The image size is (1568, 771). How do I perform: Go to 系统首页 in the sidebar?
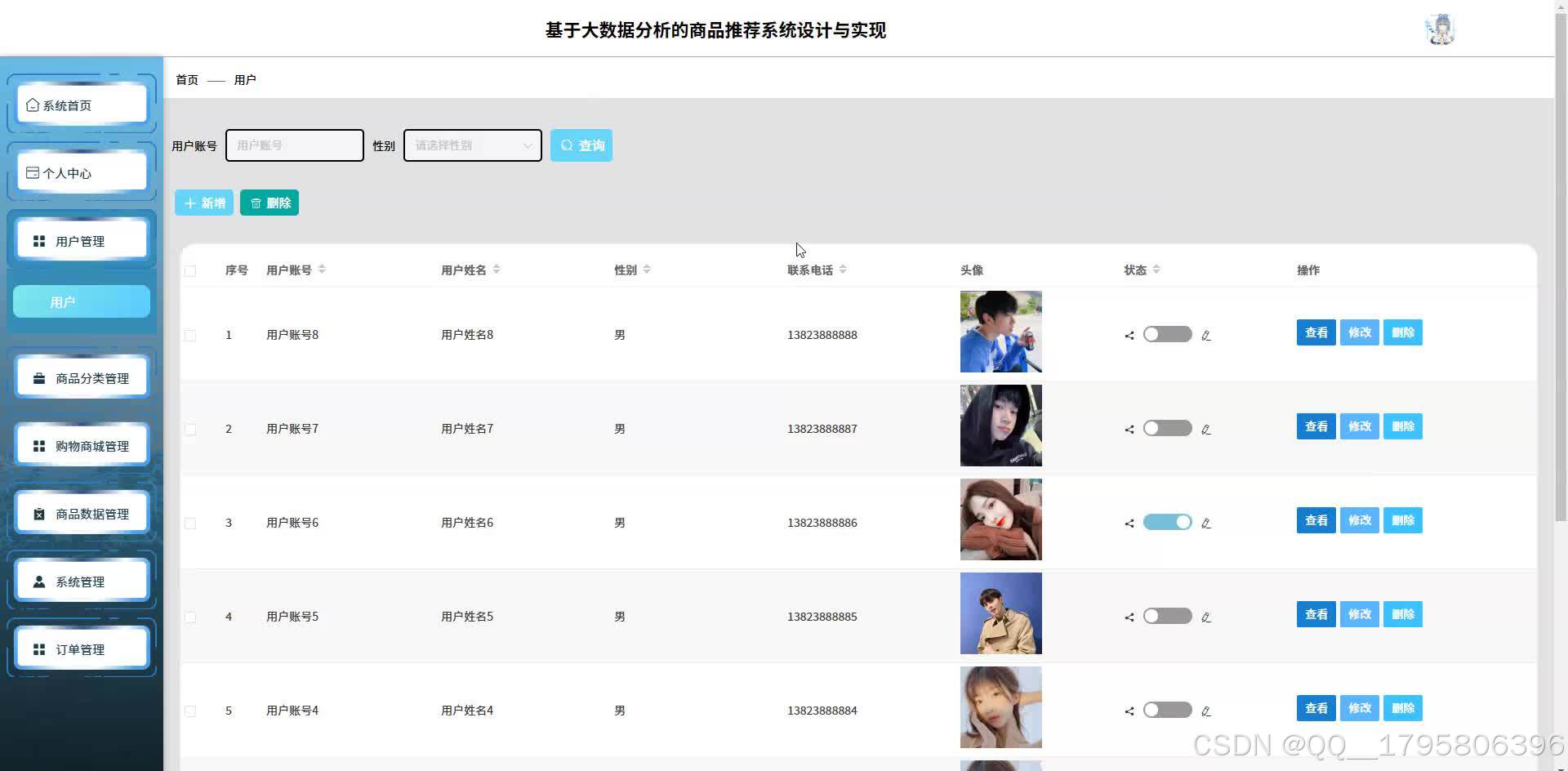(x=82, y=105)
